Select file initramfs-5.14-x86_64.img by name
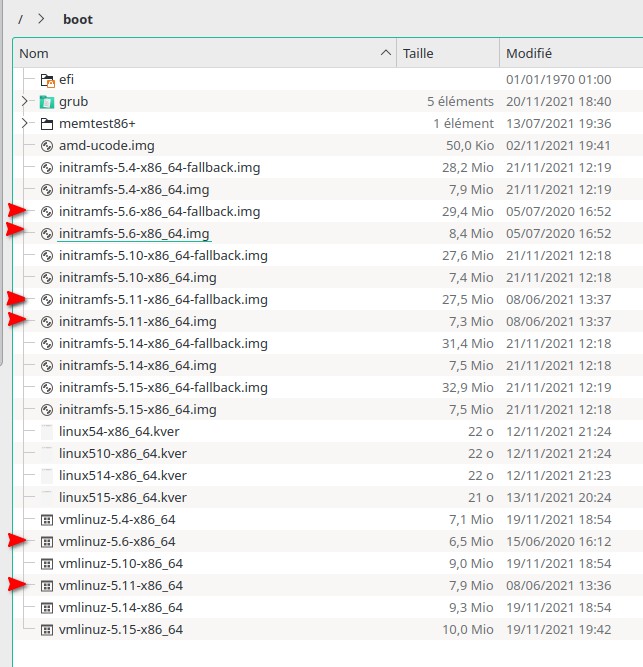 pyautogui.click(x=138, y=366)
